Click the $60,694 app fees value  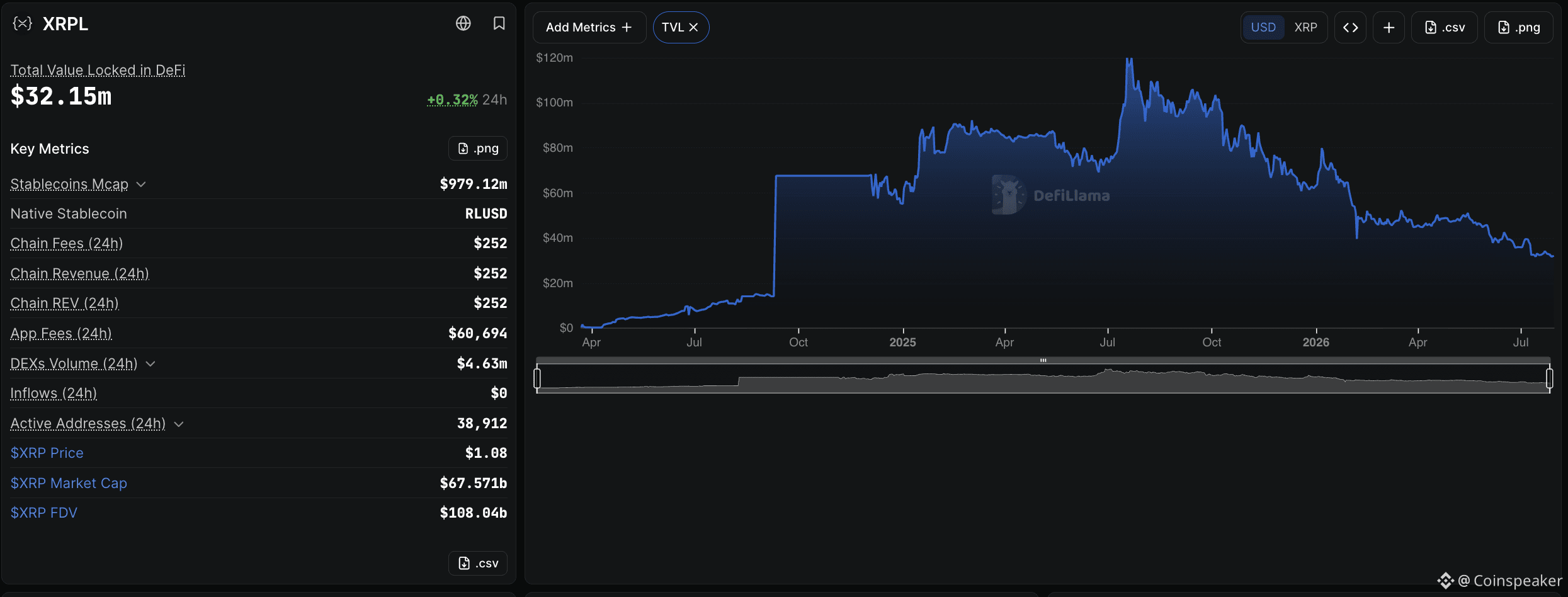pyautogui.click(x=477, y=333)
